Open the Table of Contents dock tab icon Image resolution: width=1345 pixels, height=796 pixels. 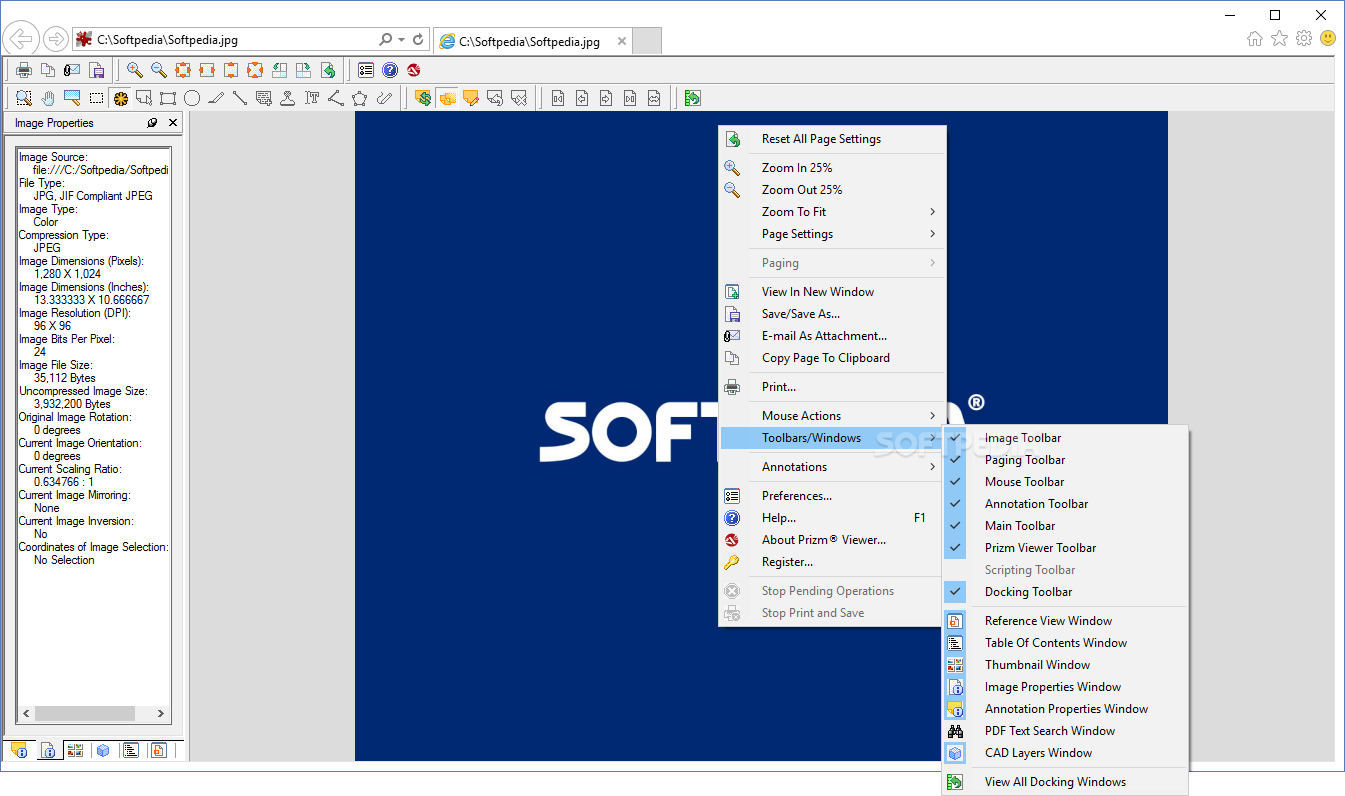click(x=131, y=750)
